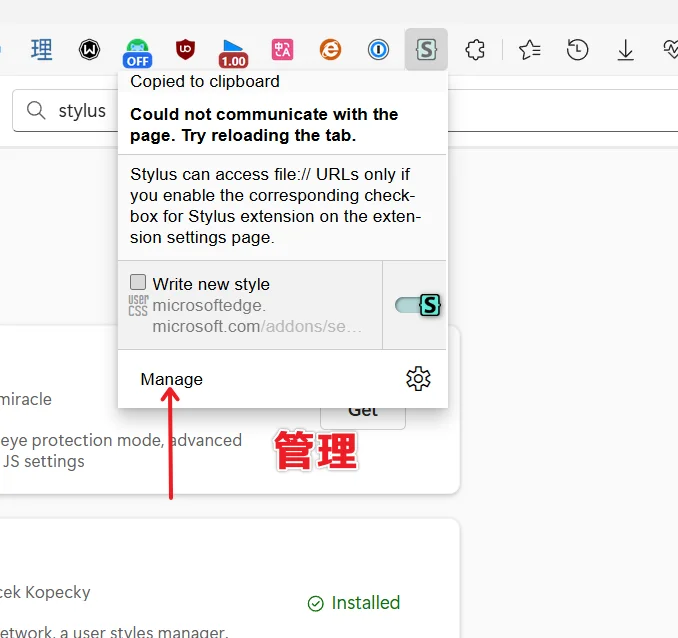Click the 'Copied to clipboard' message
The height and width of the screenshot is (638, 678).
(205, 81)
